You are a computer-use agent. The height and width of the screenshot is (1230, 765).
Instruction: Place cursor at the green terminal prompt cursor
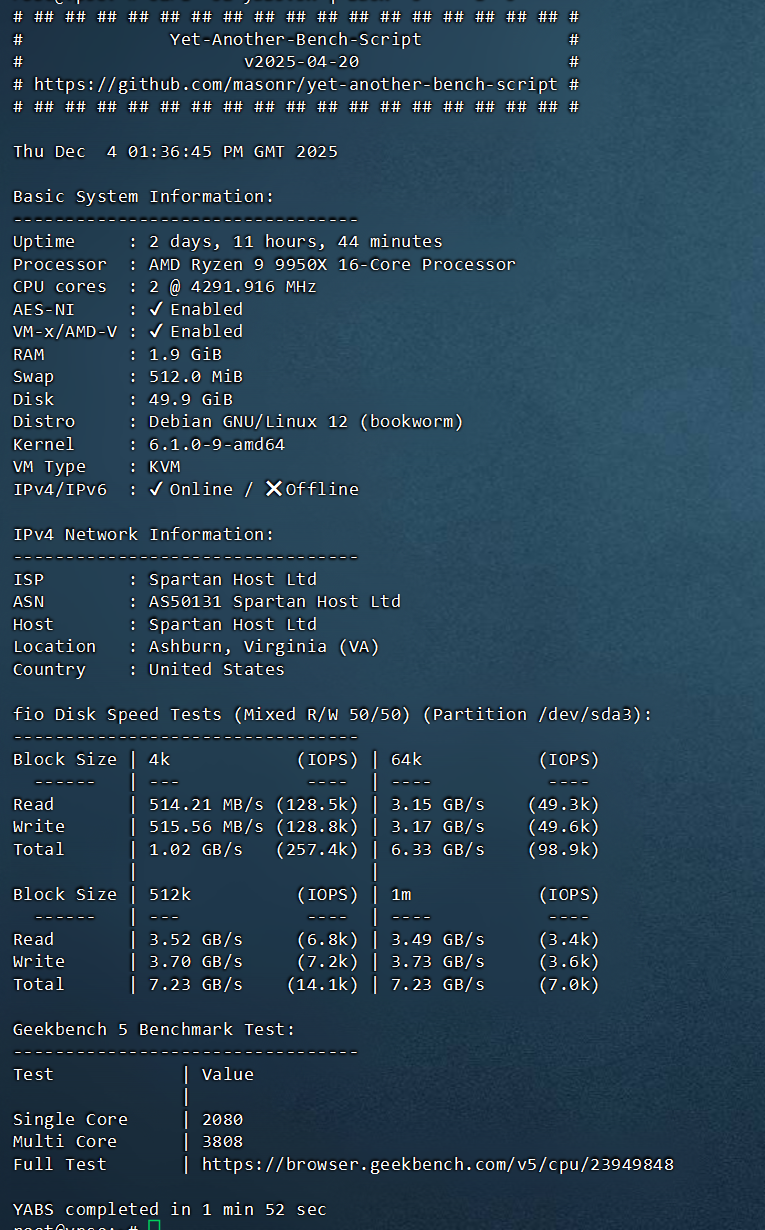153,1226
